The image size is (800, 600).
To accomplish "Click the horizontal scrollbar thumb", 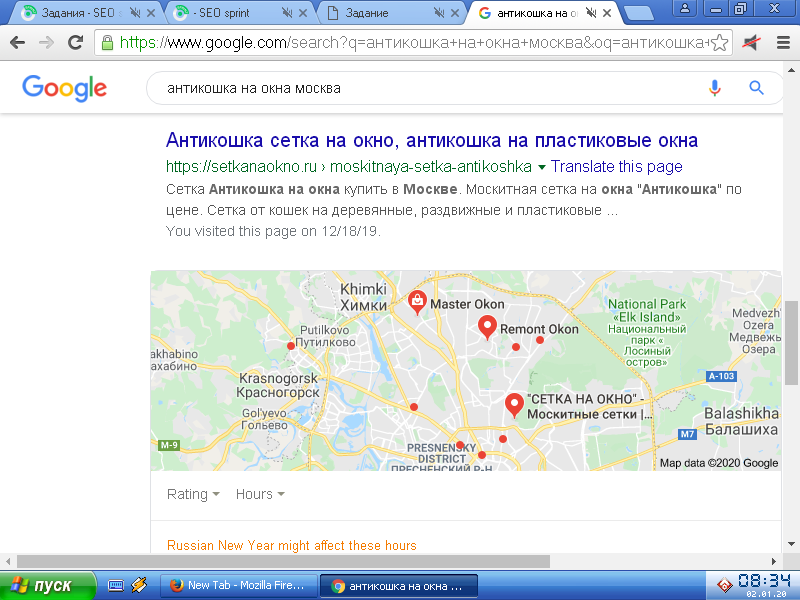I will point(283,561).
